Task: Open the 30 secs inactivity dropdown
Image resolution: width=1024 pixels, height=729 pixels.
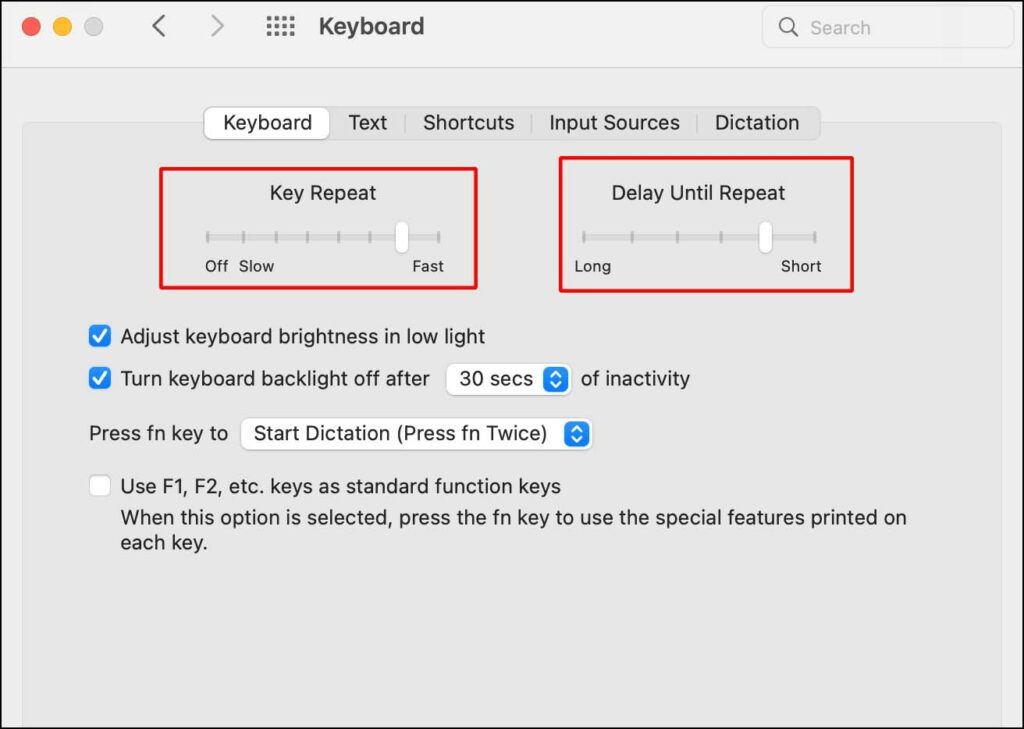Action: click(x=508, y=379)
